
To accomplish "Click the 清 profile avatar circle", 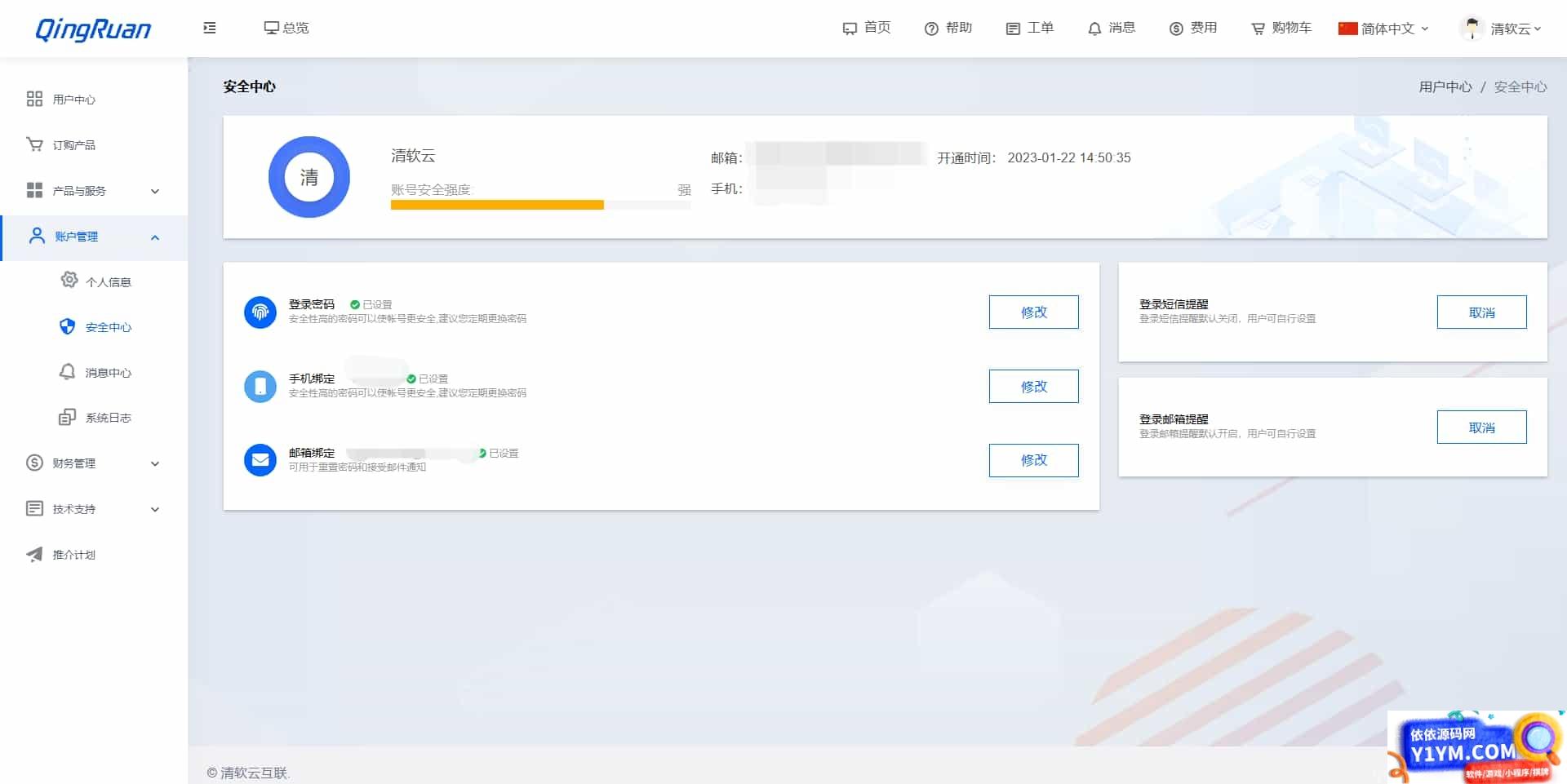I will click(309, 177).
